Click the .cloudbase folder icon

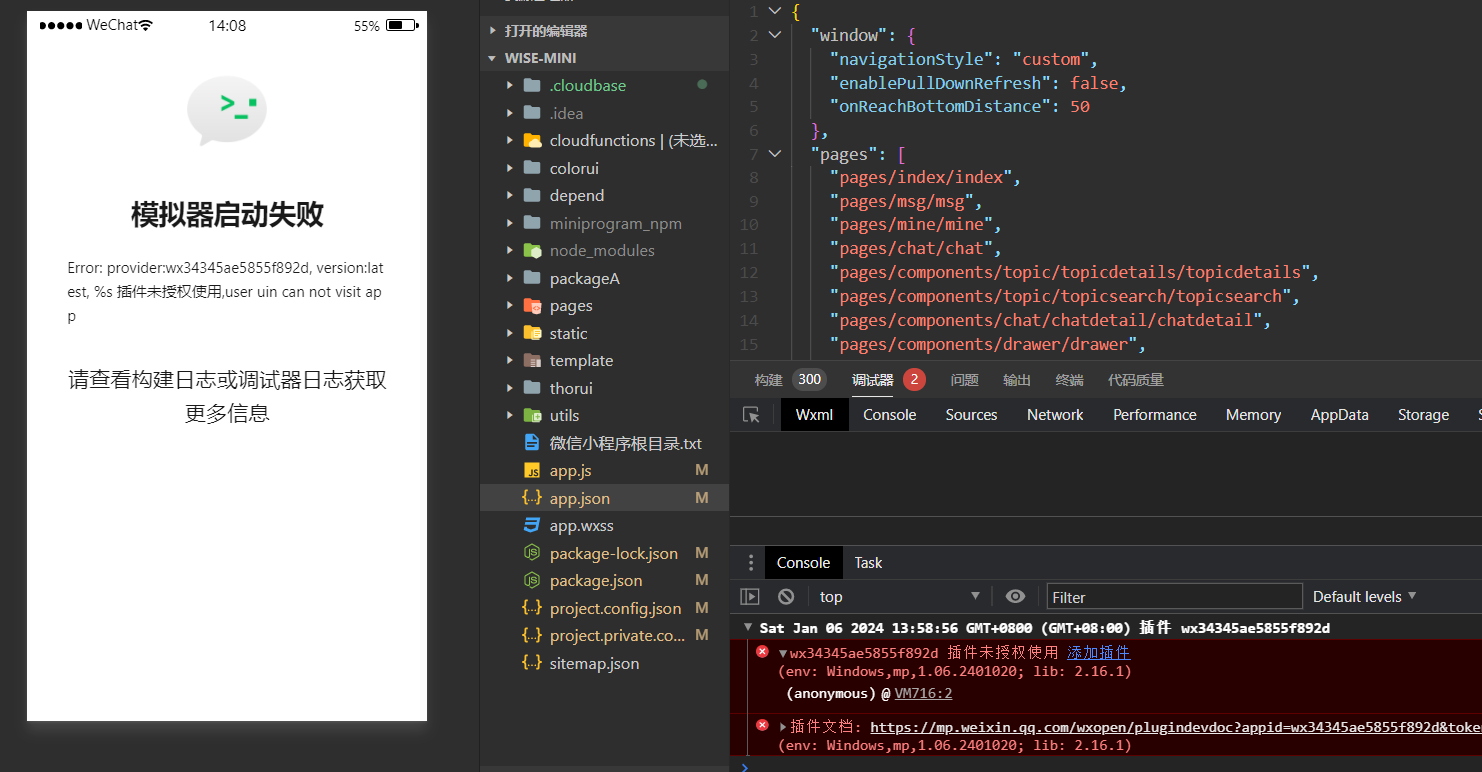pyautogui.click(x=532, y=85)
